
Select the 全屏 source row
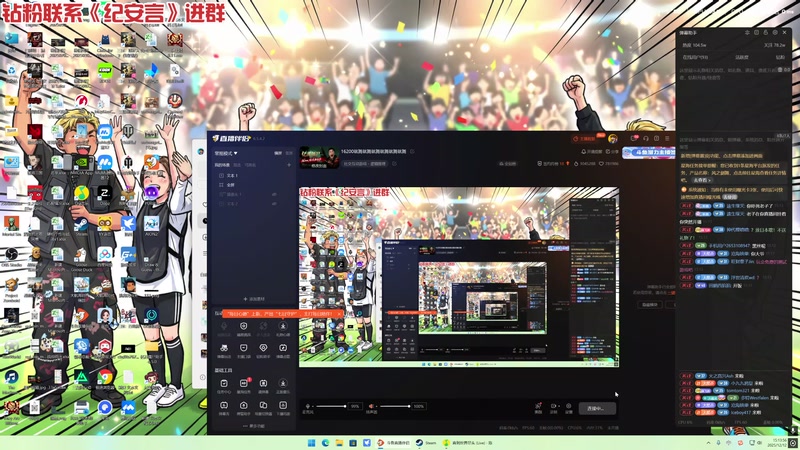pyautogui.click(x=253, y=185)
